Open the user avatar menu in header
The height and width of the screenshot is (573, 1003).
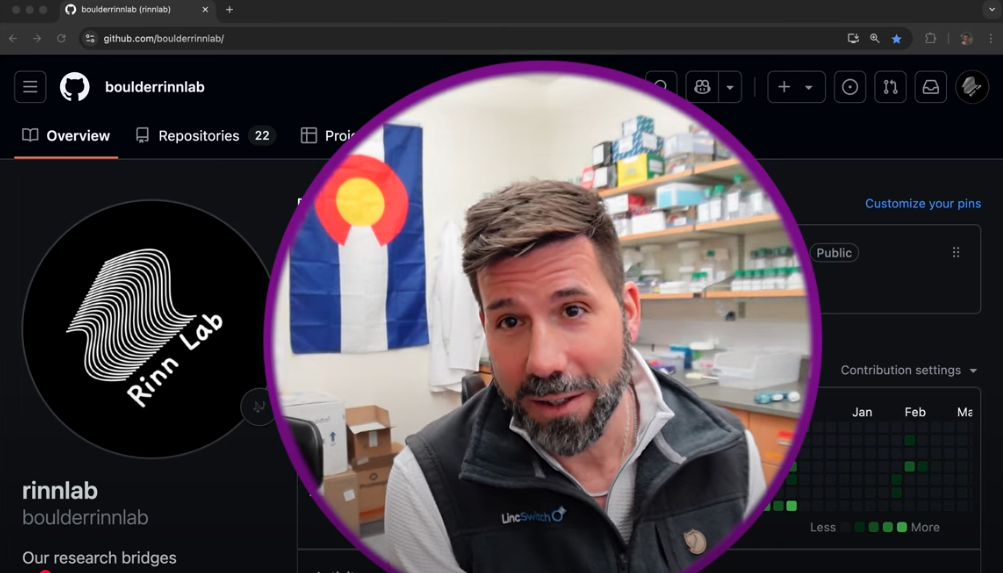pyautogui.click(x=972, y=87)
